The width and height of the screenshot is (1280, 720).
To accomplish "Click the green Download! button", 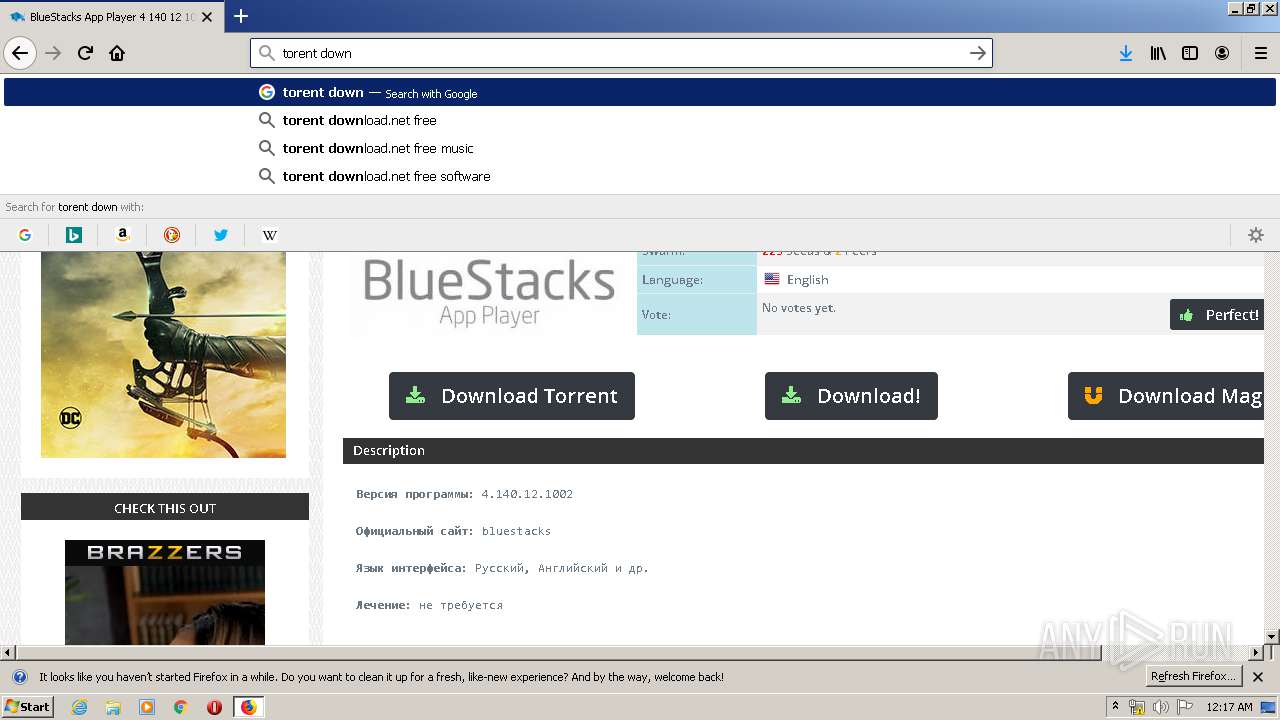I will [851, 396].
